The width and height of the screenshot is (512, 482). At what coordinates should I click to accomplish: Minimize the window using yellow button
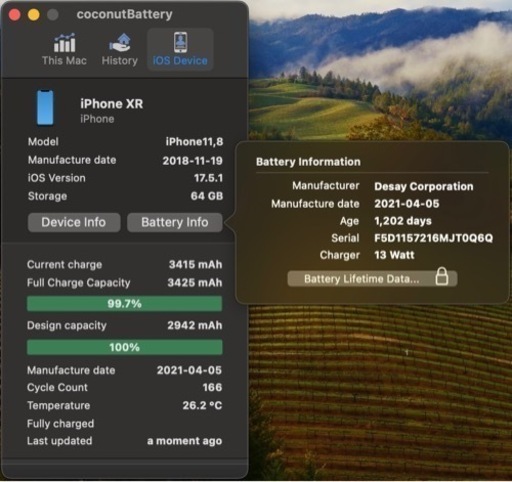pos(33,15)
